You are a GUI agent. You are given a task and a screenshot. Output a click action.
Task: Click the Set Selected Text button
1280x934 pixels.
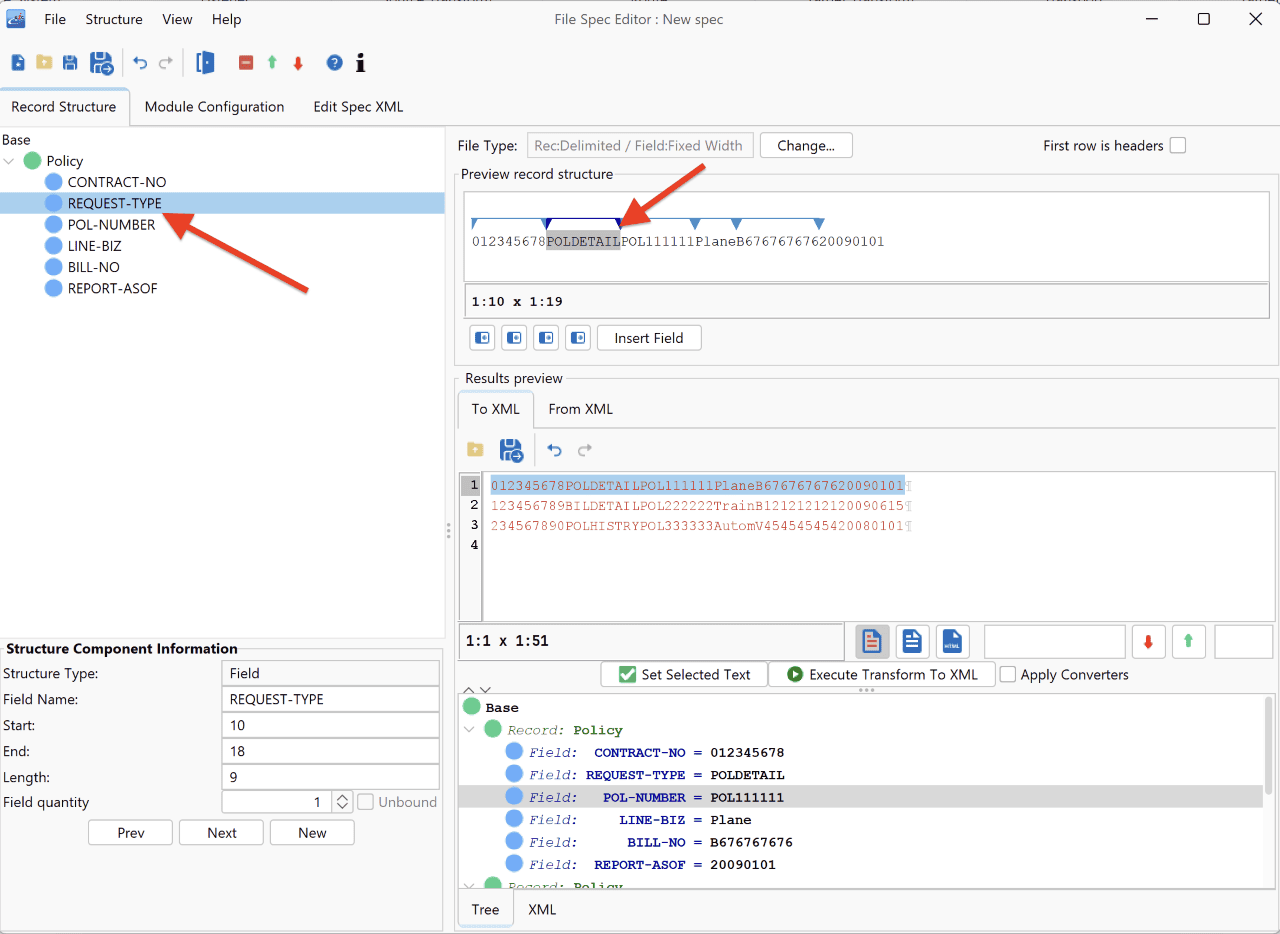(684, 674)
